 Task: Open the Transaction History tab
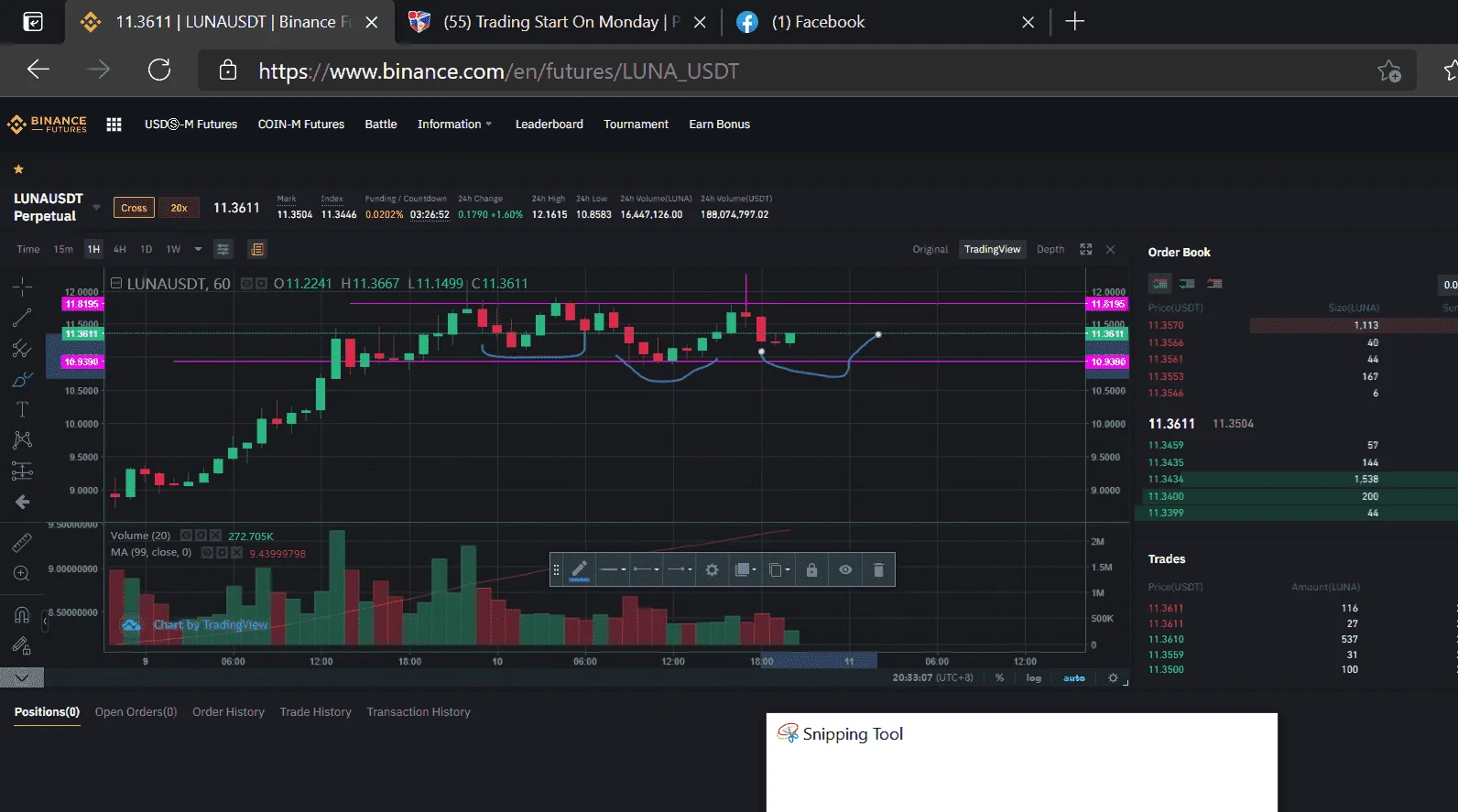pos(419,712)
